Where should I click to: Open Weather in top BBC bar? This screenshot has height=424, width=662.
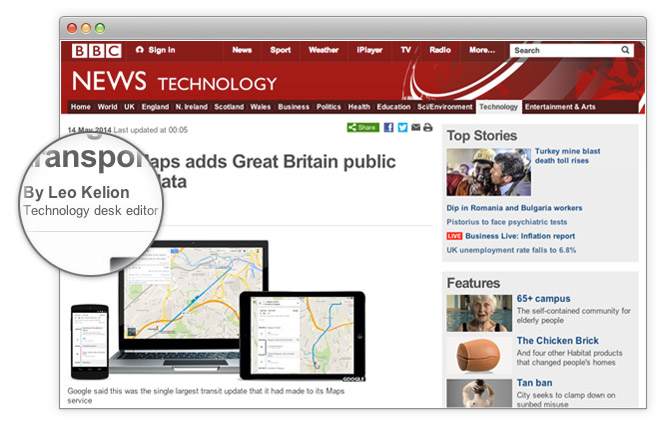pyautogui.click(x=323, y=50)
